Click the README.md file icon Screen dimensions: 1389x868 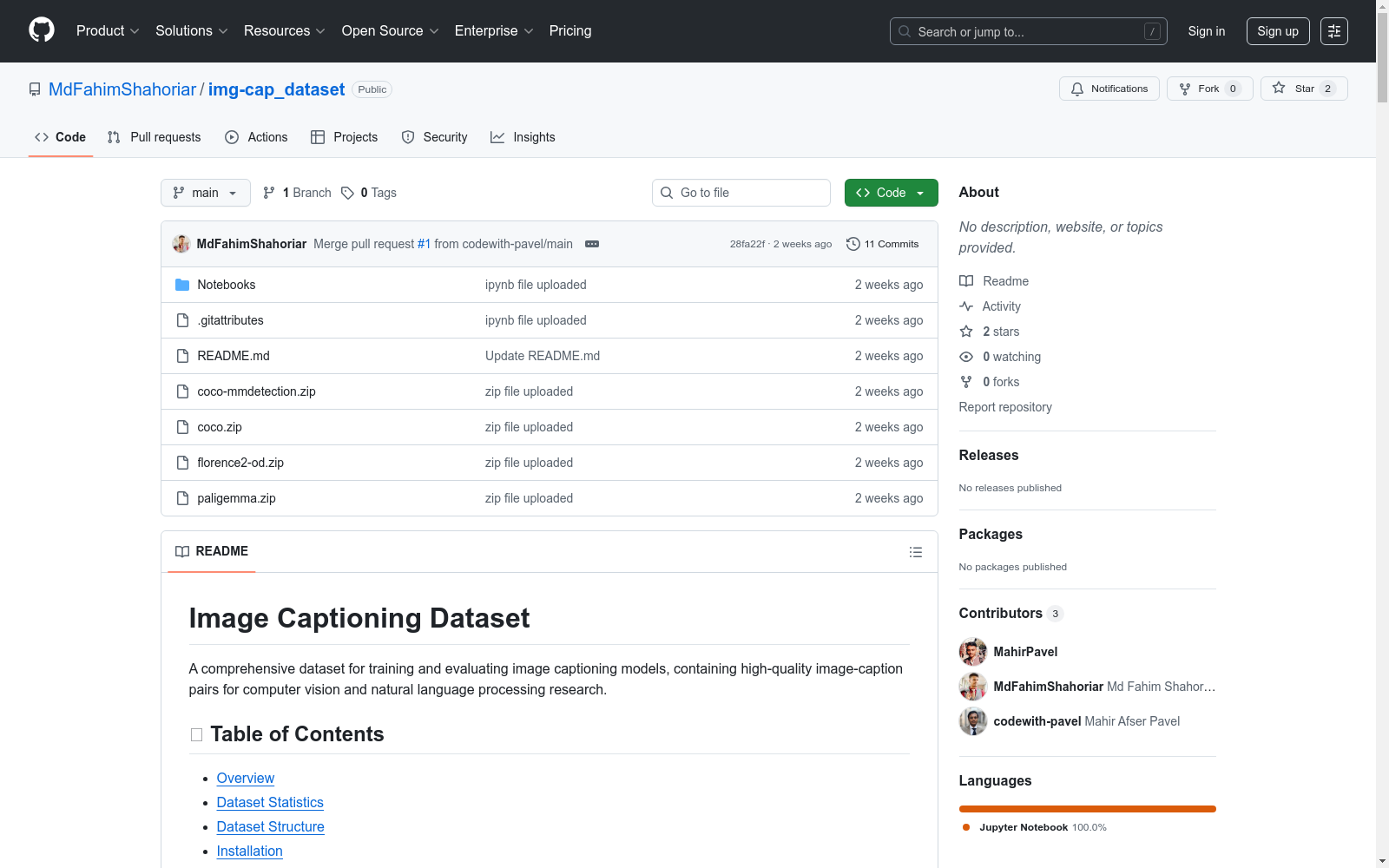click(182, 356)
